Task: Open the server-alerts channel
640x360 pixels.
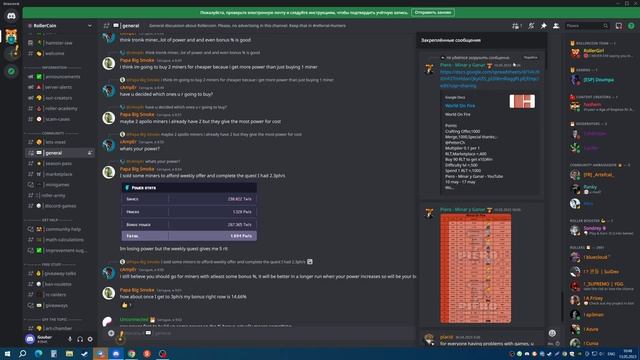Action: pyautogui.click(x=60, y=87)
